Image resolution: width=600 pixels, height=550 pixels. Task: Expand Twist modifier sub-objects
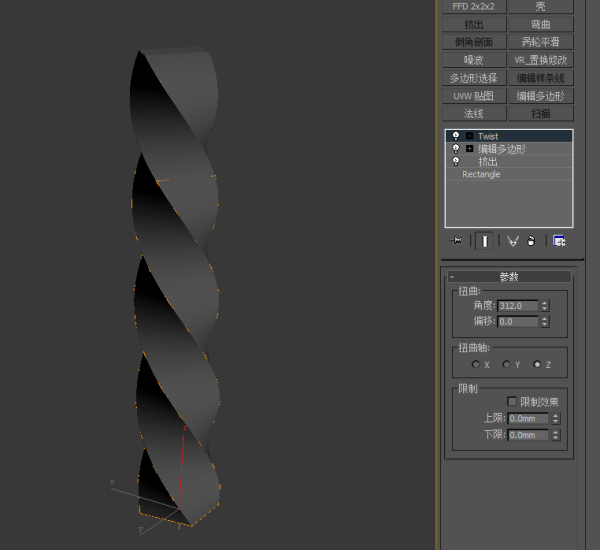(x=470, y=136)
